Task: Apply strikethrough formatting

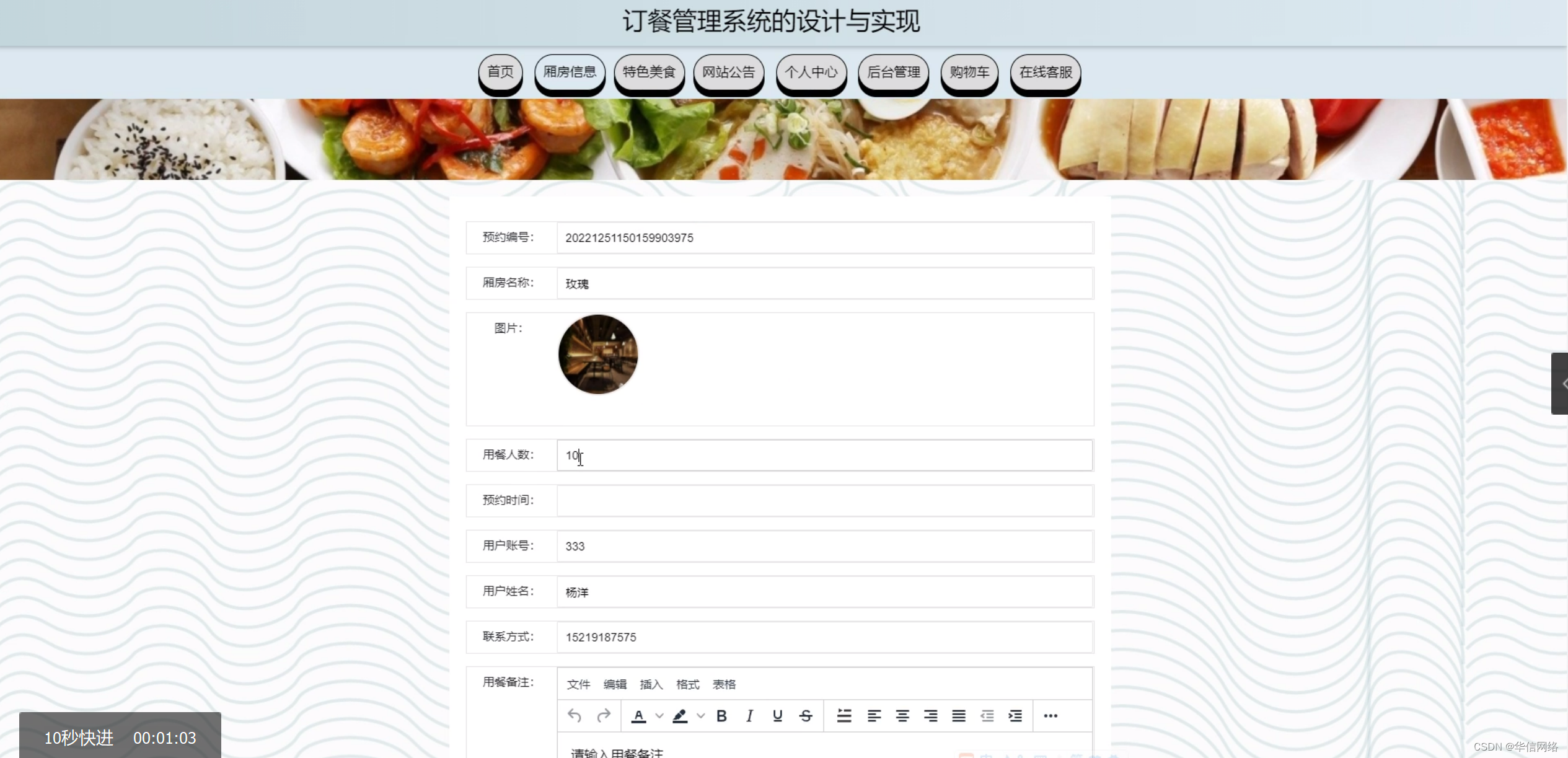Action: click(x=806, y=716)
